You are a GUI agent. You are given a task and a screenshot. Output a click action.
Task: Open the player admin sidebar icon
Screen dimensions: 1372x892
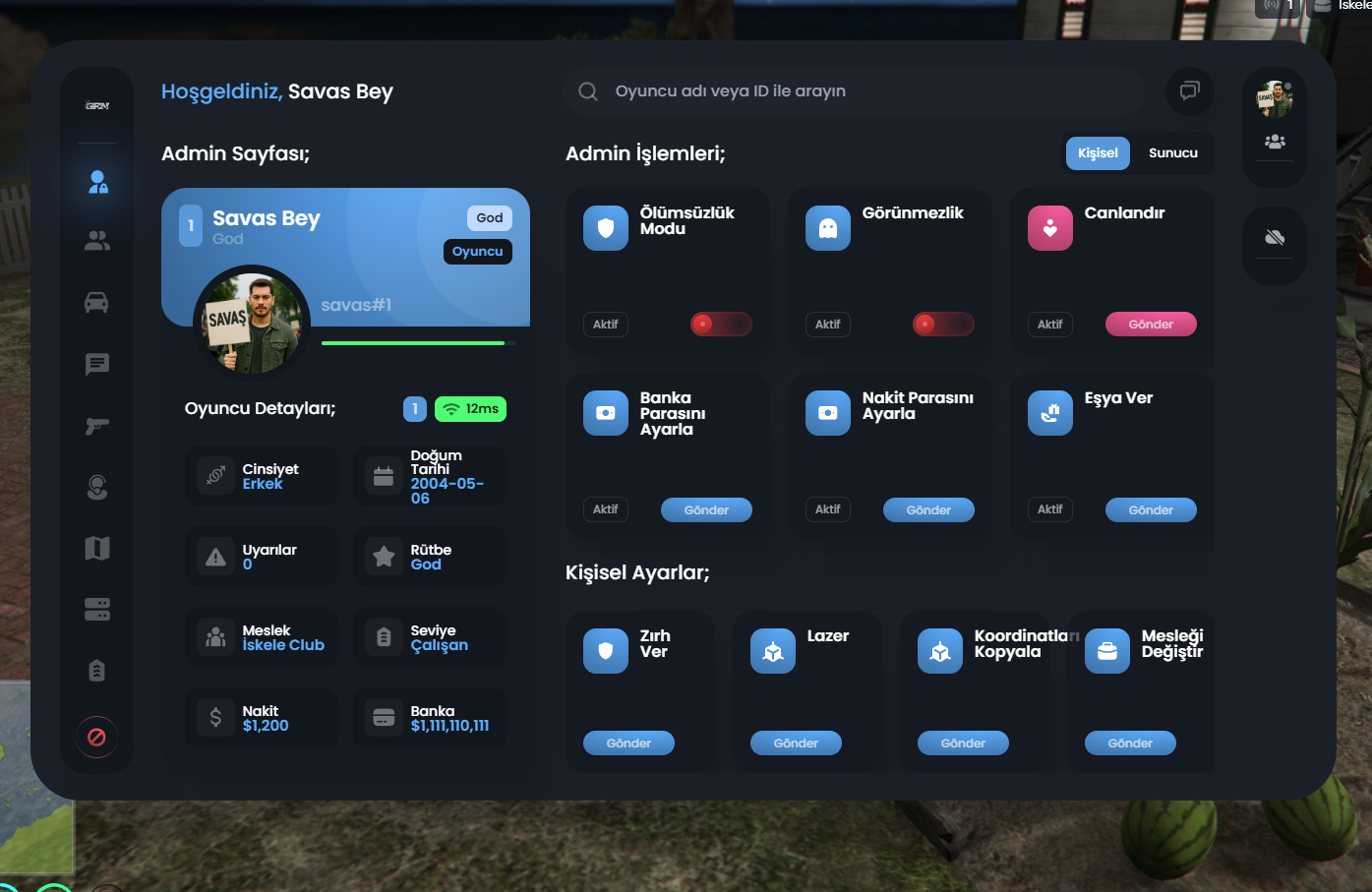pos(97,182)
